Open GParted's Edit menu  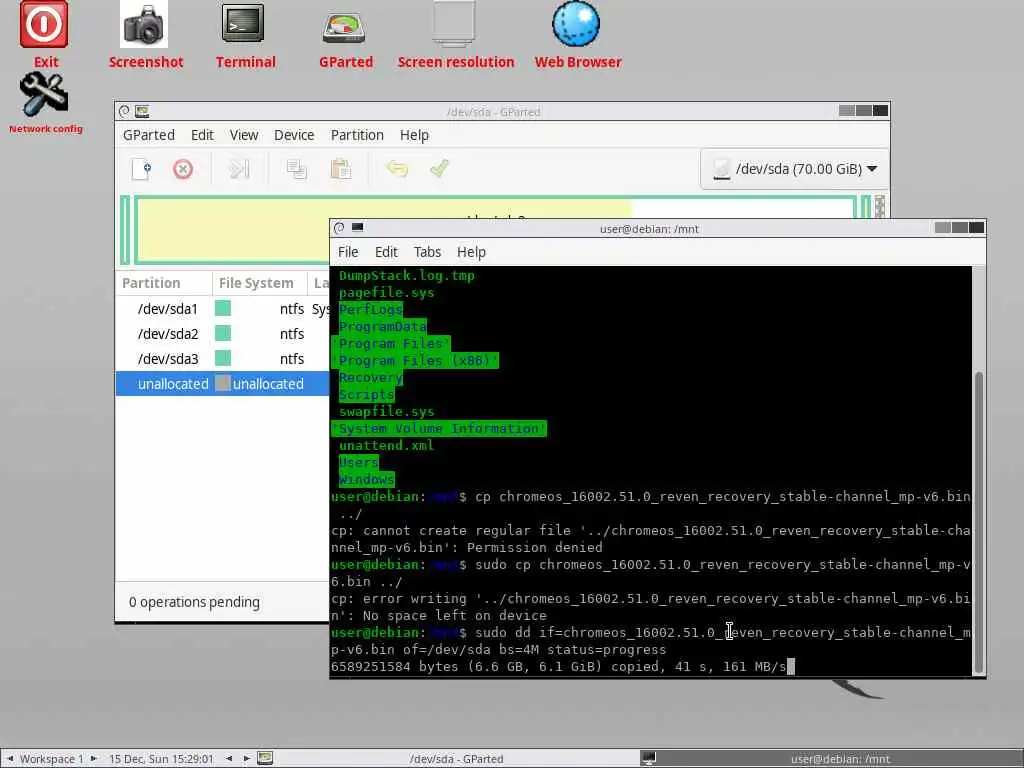(x=202, y=135)
